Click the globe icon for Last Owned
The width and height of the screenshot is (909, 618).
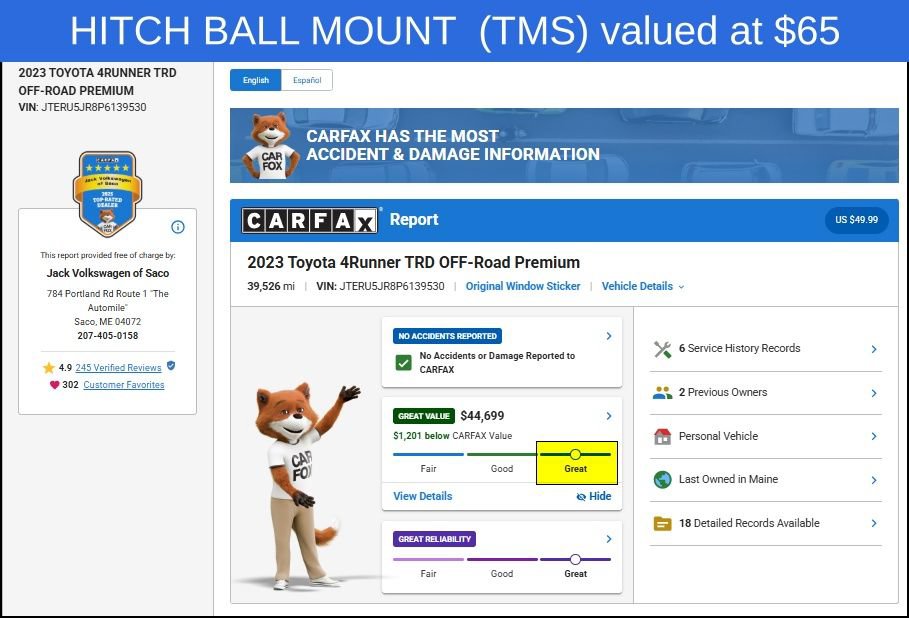coord(663,479)
